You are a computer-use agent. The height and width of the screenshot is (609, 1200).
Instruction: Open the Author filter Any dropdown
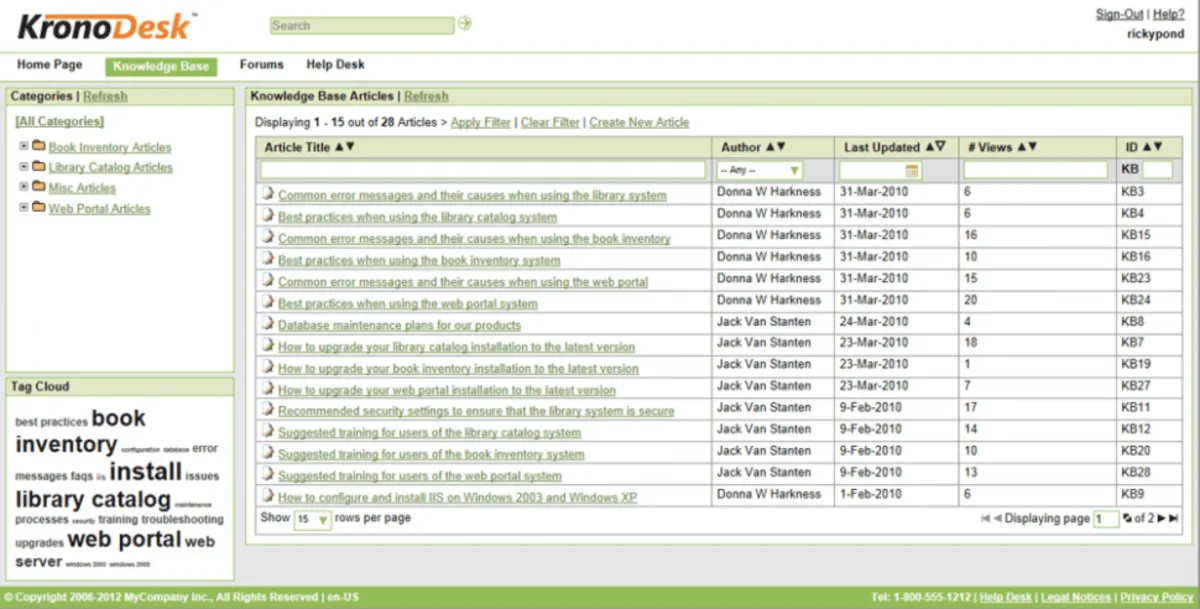click(x=760, y=170)
